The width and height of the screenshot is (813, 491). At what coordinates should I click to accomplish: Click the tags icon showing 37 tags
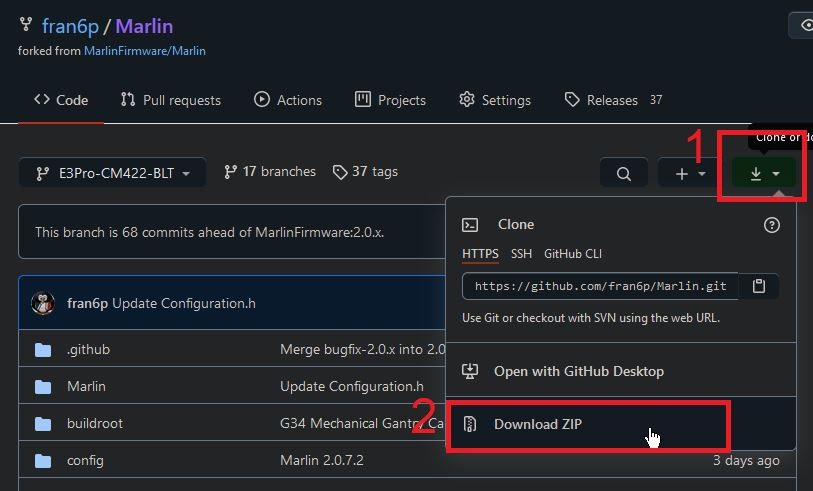(340, 172)
